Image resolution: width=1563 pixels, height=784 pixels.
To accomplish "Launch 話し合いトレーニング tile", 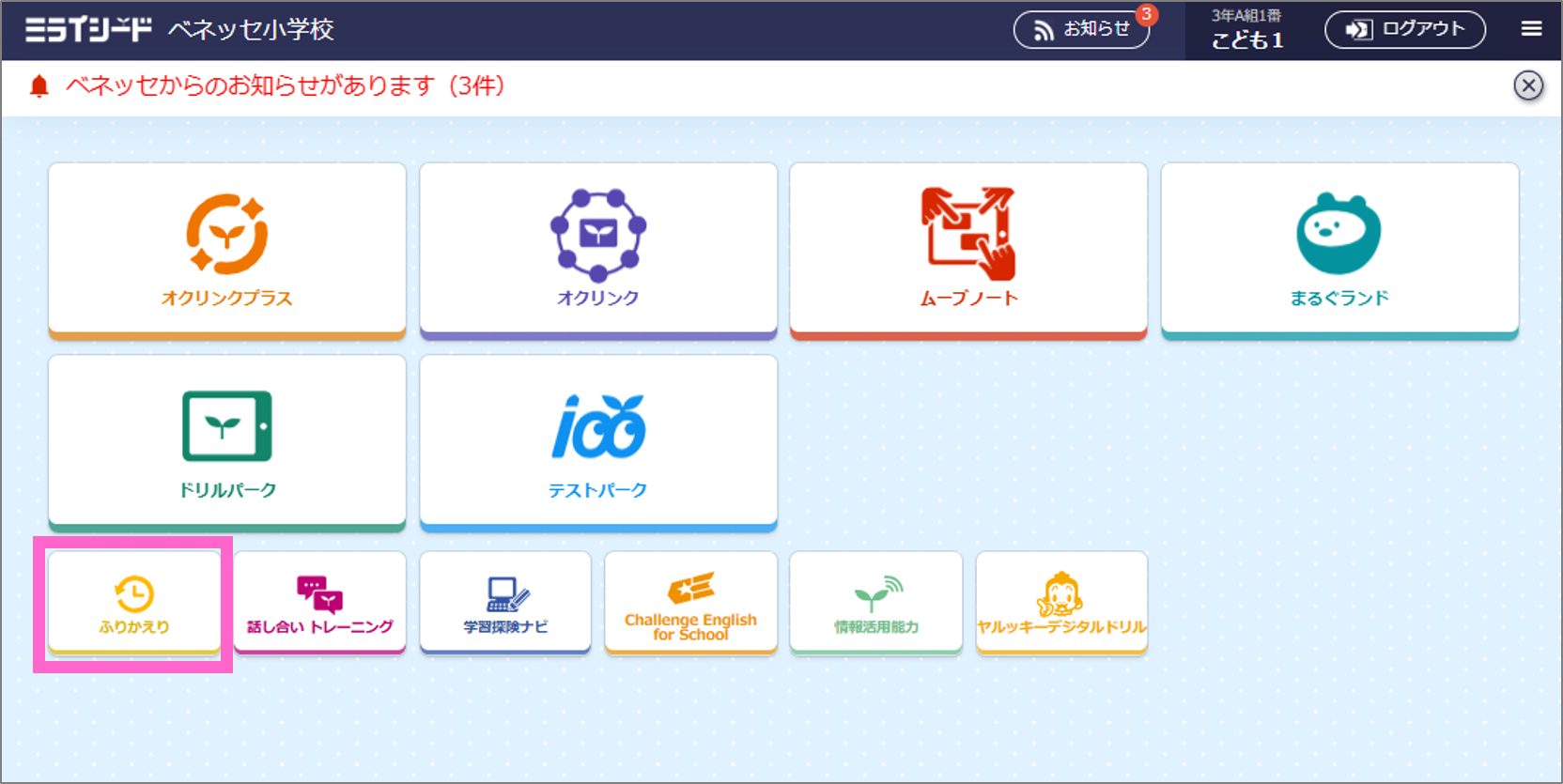I will [319, 603].
